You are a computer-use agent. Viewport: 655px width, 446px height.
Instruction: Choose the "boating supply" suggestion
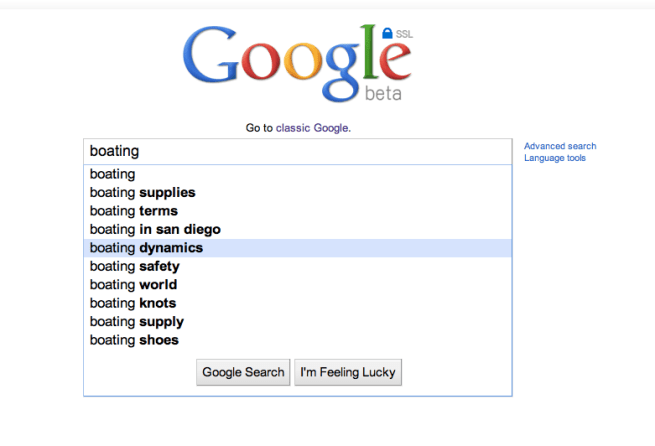[x=136, y=321]
